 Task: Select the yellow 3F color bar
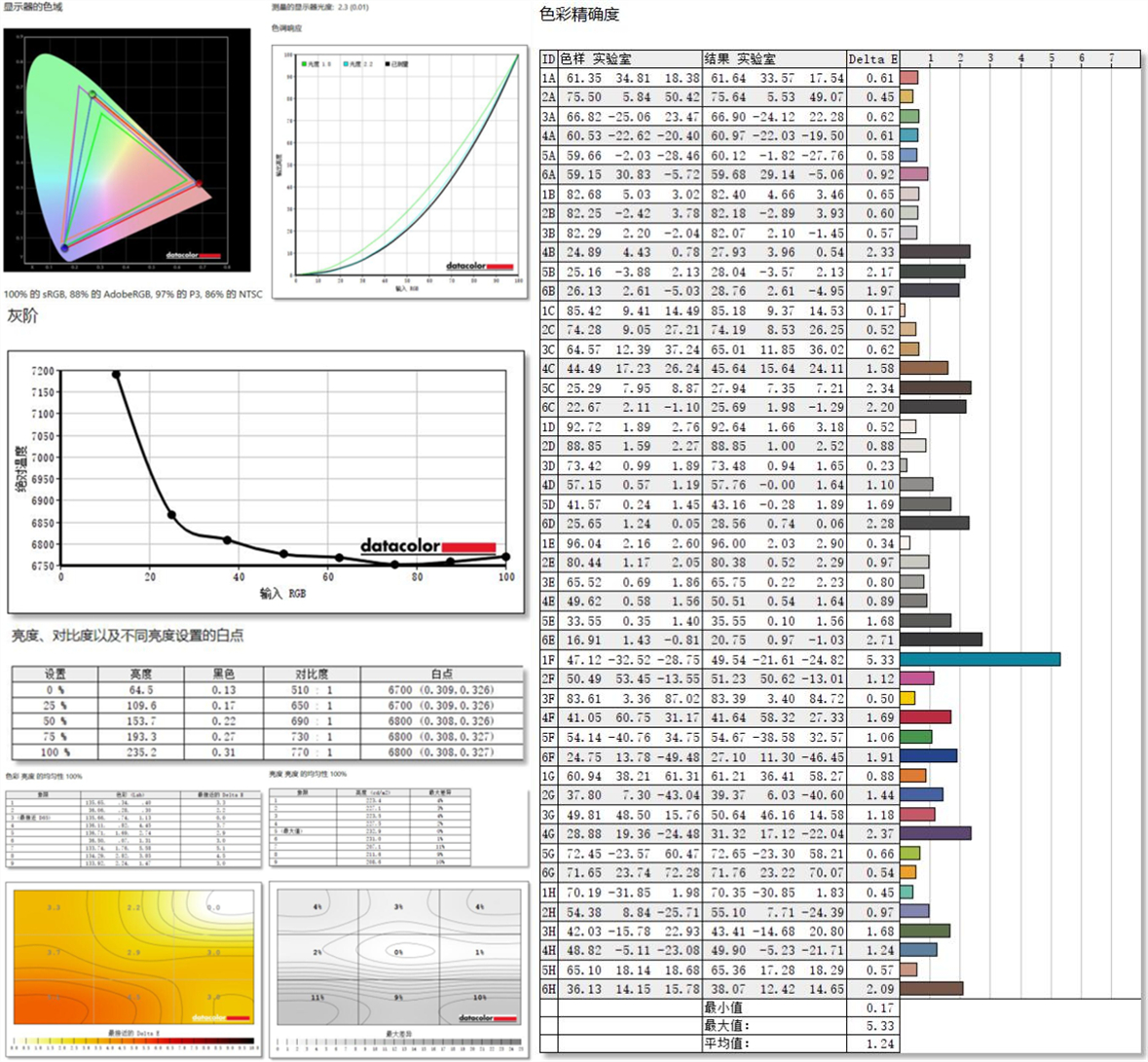point(907,698)
